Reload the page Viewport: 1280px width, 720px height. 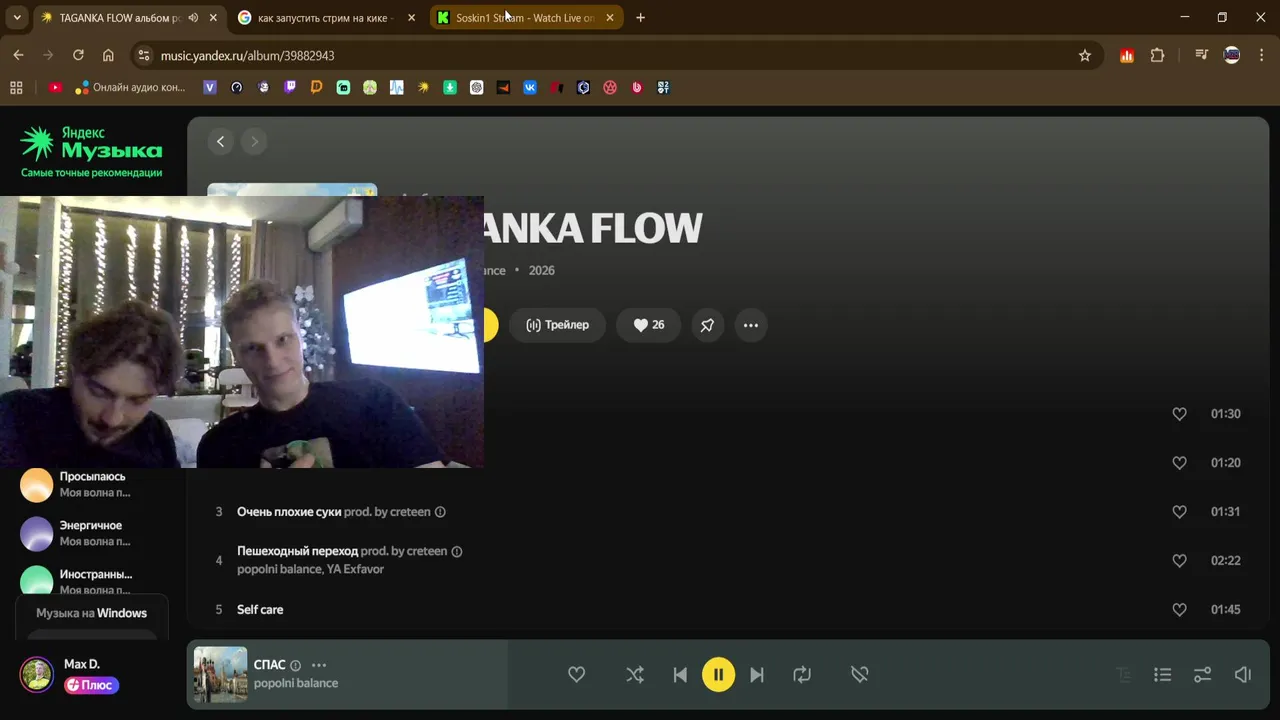78,56
